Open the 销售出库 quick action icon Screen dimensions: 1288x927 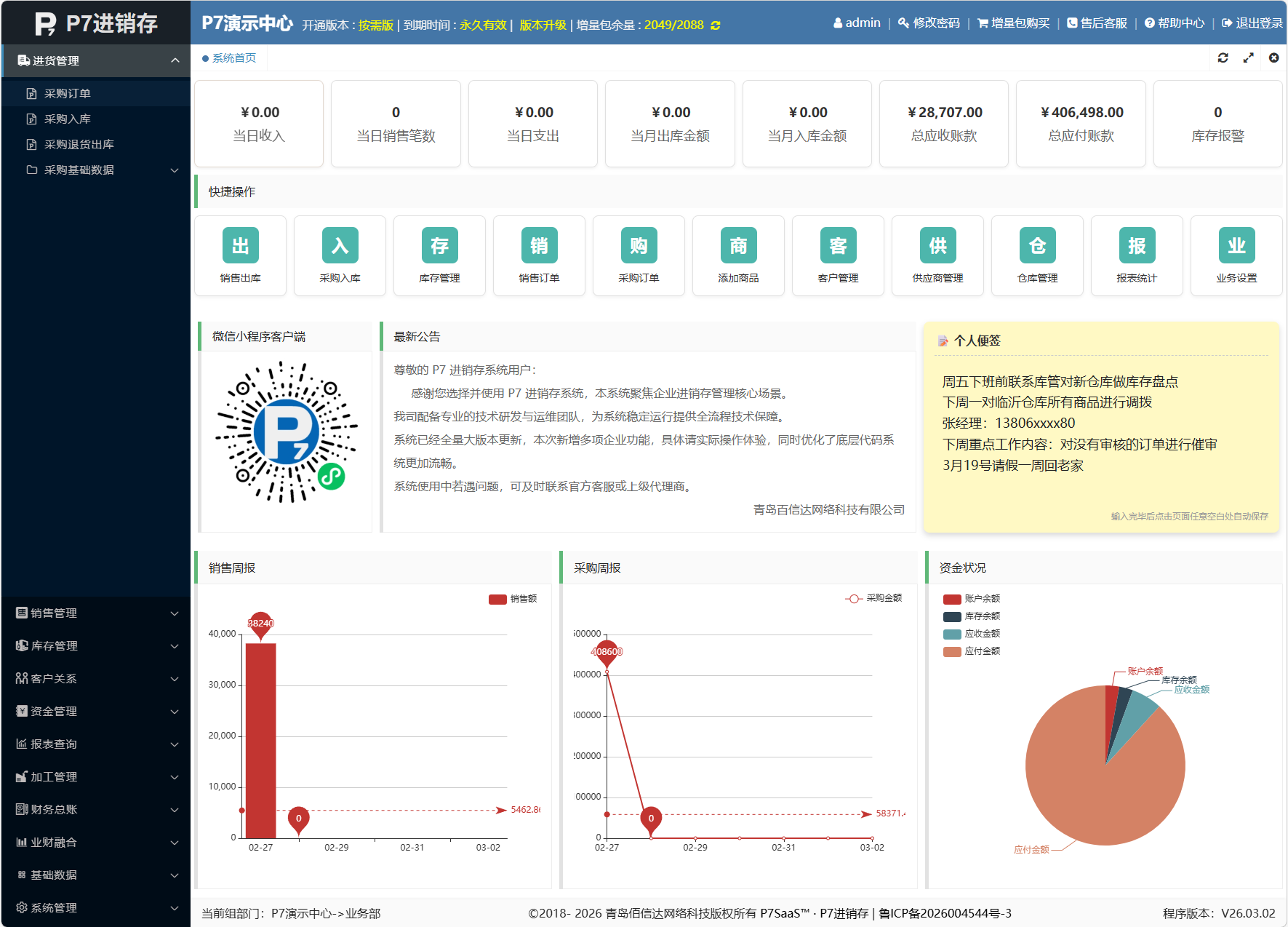pos(240,247)
